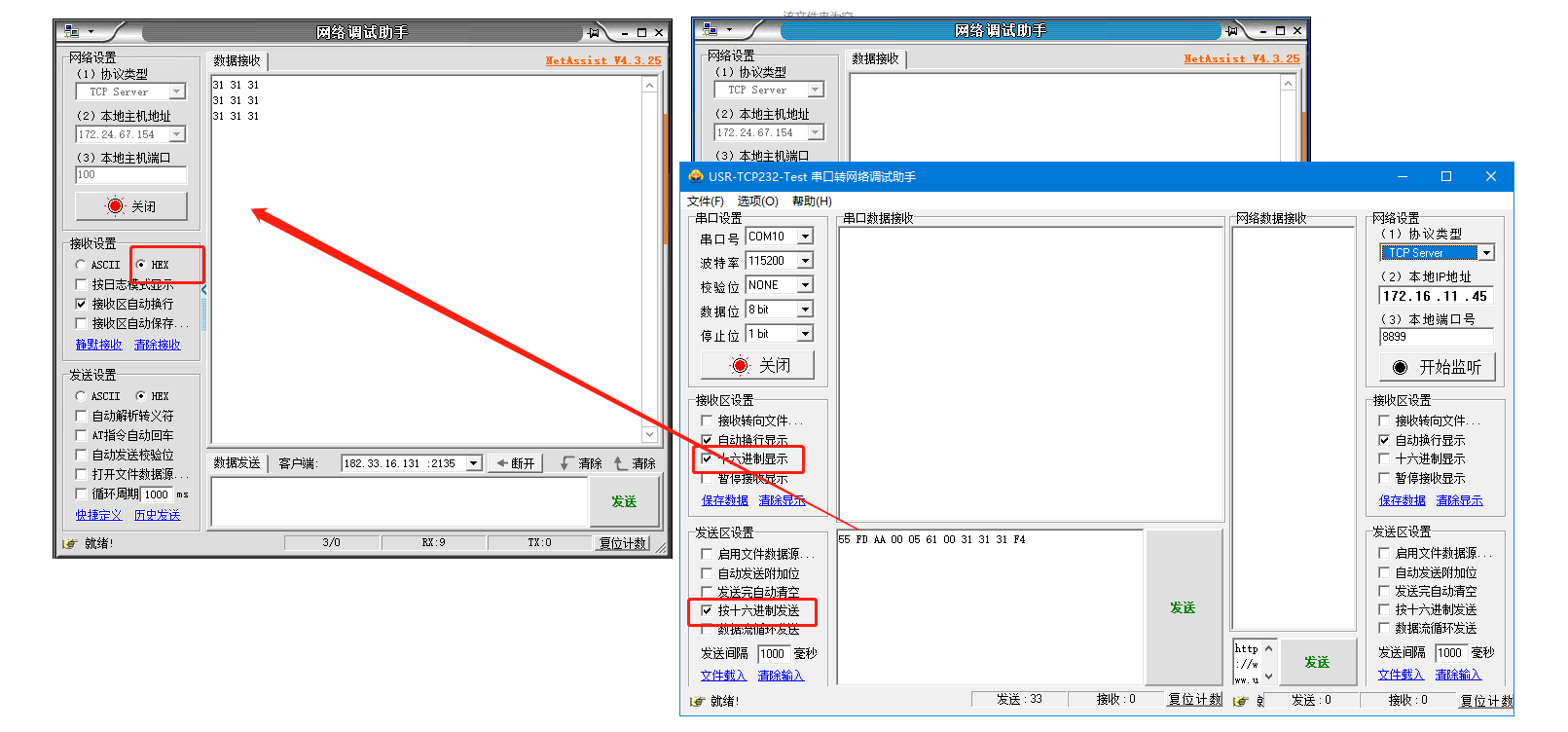The height and width of the screenshot is (732, 1568).
Task: Open the 波特率 115200 dropdown
Action: click(x=805, y=261)
